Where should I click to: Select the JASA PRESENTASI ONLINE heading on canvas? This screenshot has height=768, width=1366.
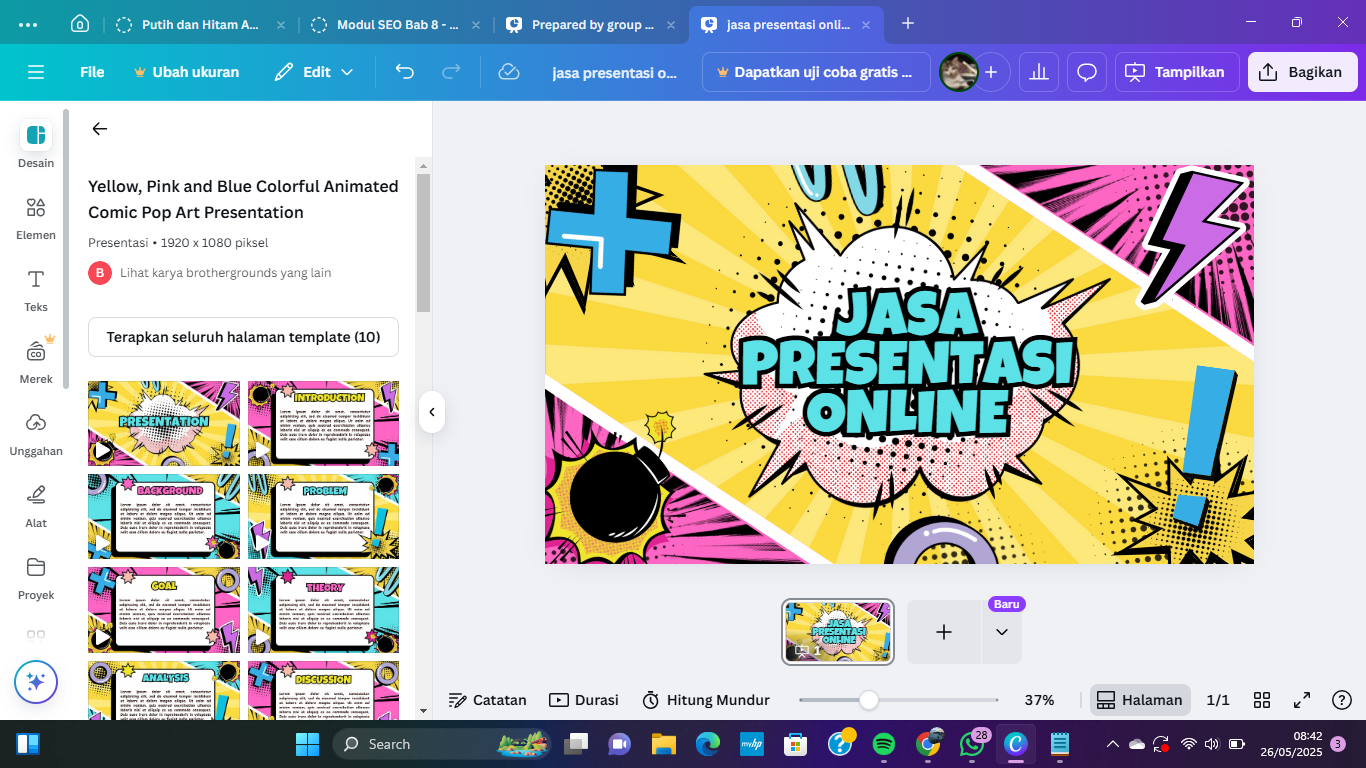click(x=907, y=361)
